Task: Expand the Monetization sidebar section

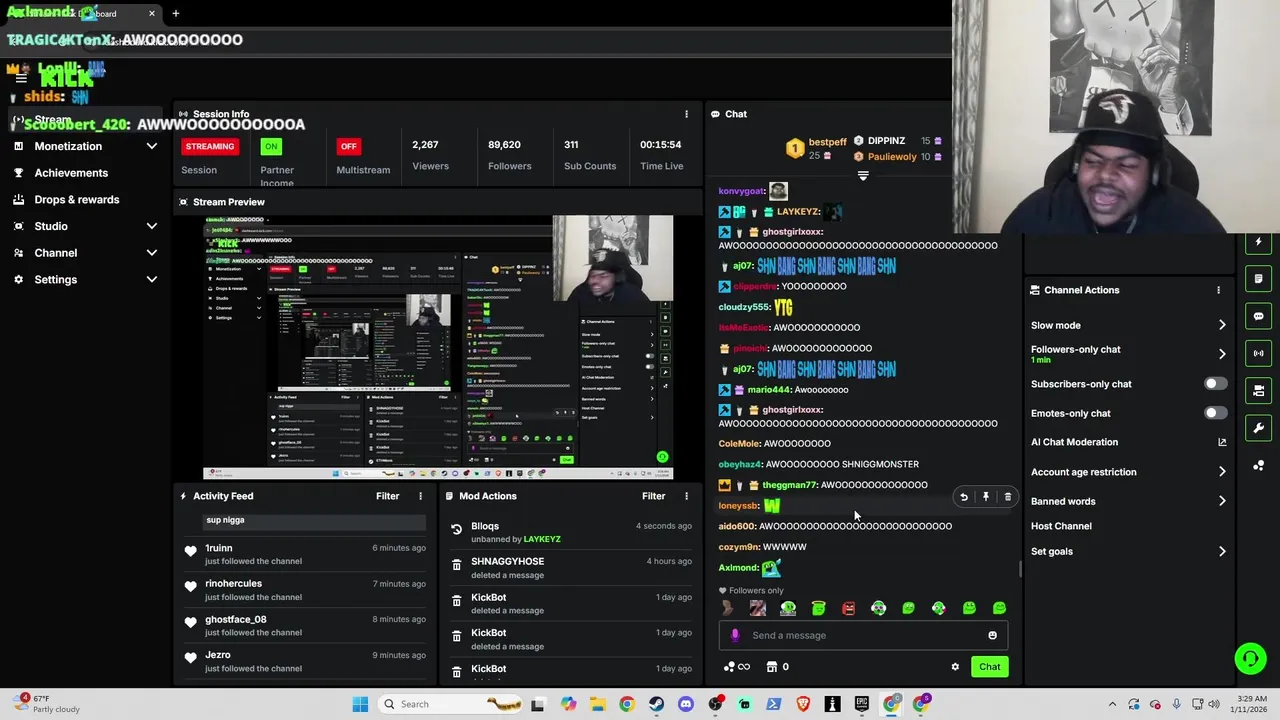Action: click(152, 146)
